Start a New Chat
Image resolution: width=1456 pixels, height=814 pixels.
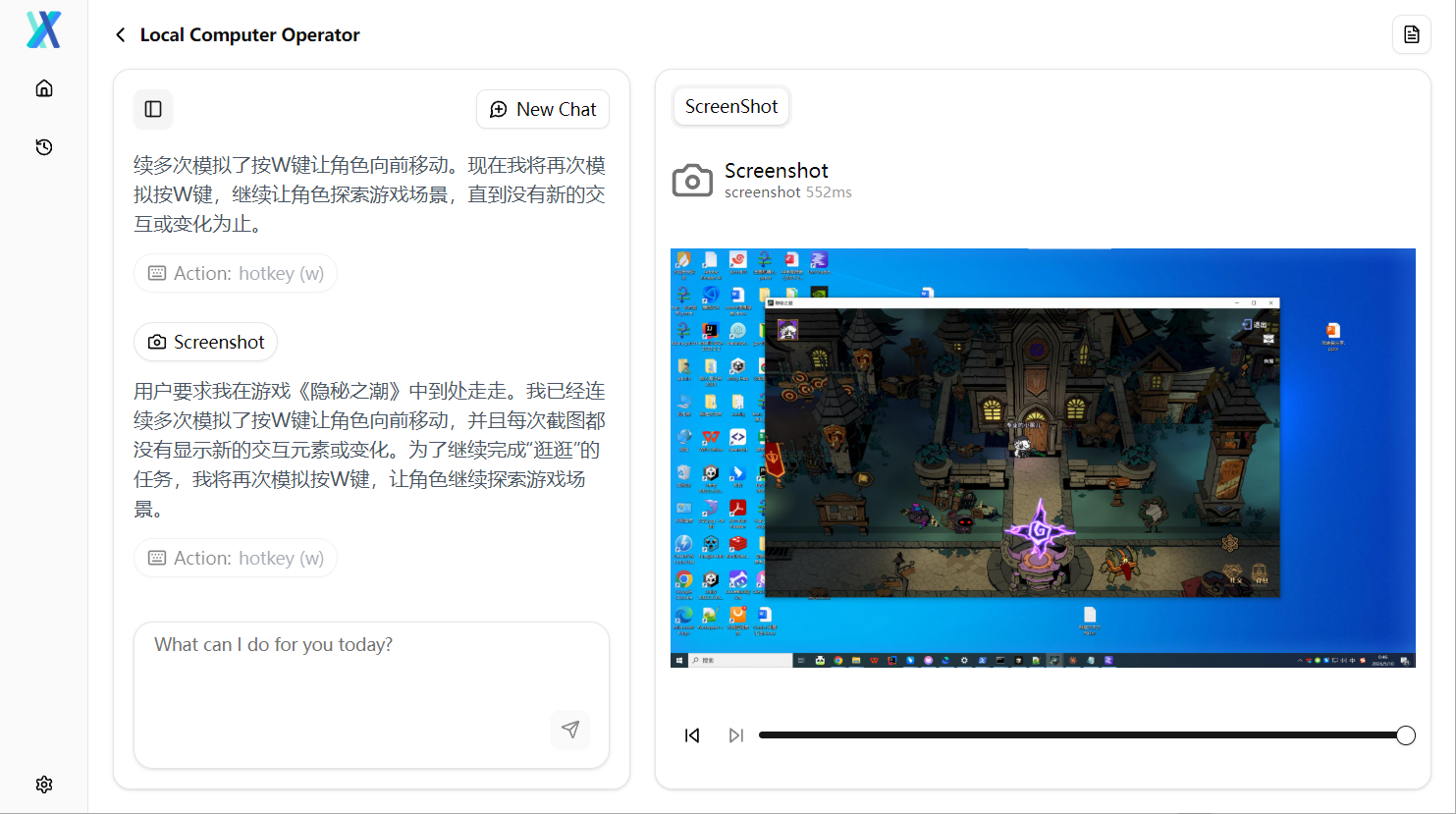543,109
